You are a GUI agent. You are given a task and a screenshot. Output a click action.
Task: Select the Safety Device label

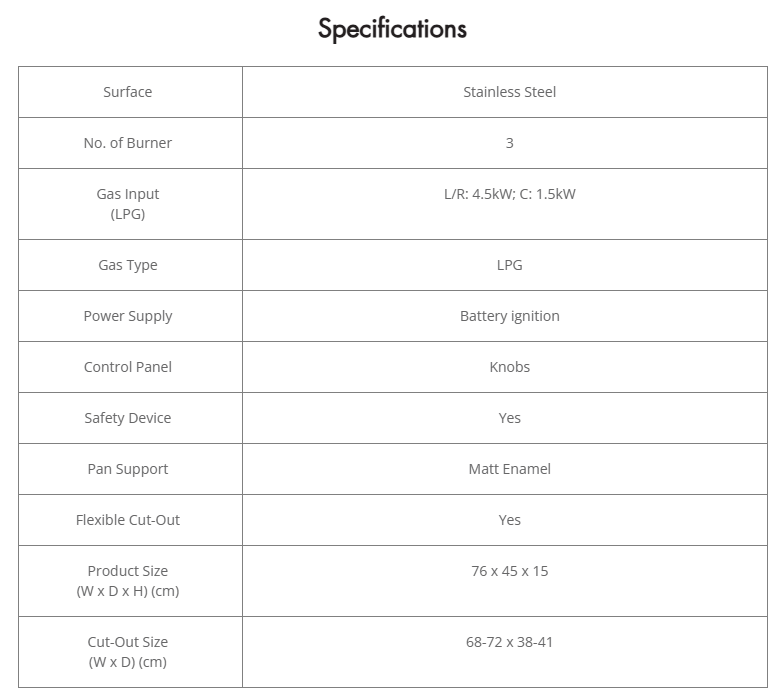128,418
